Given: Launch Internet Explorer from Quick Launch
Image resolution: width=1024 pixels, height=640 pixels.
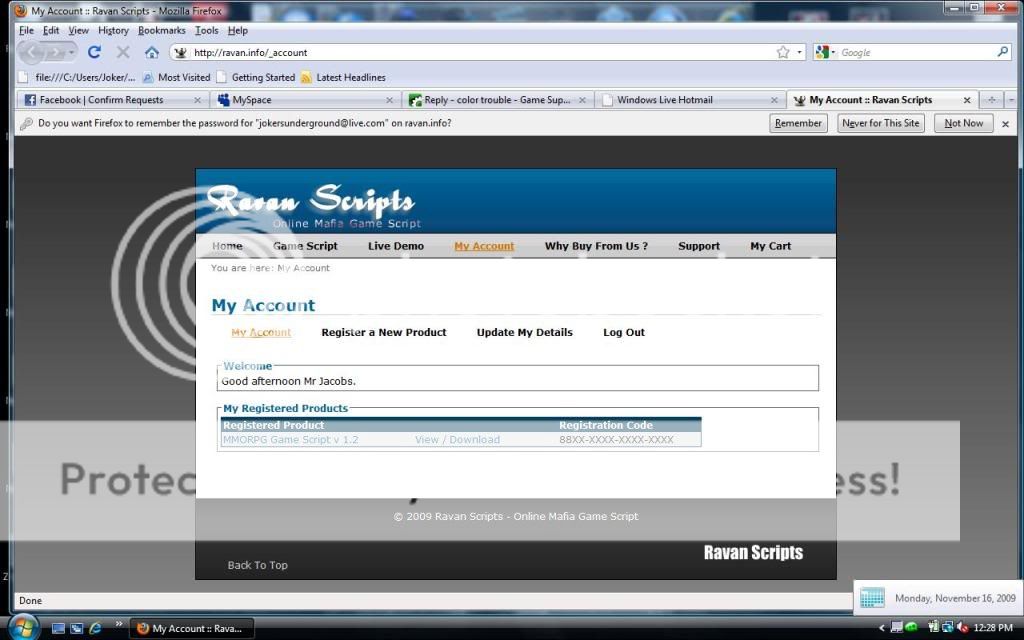Looking at the screenshot, I should coord(96,628).
